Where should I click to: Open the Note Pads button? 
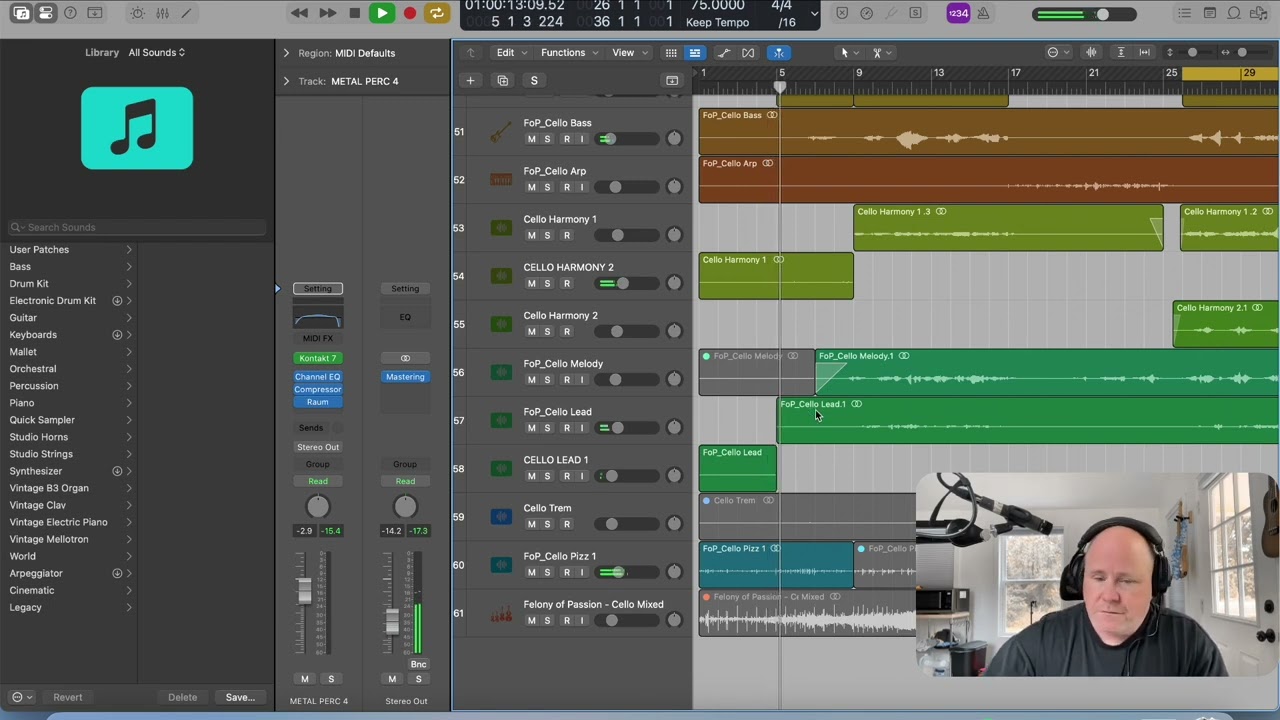(x=1209, y=13)
